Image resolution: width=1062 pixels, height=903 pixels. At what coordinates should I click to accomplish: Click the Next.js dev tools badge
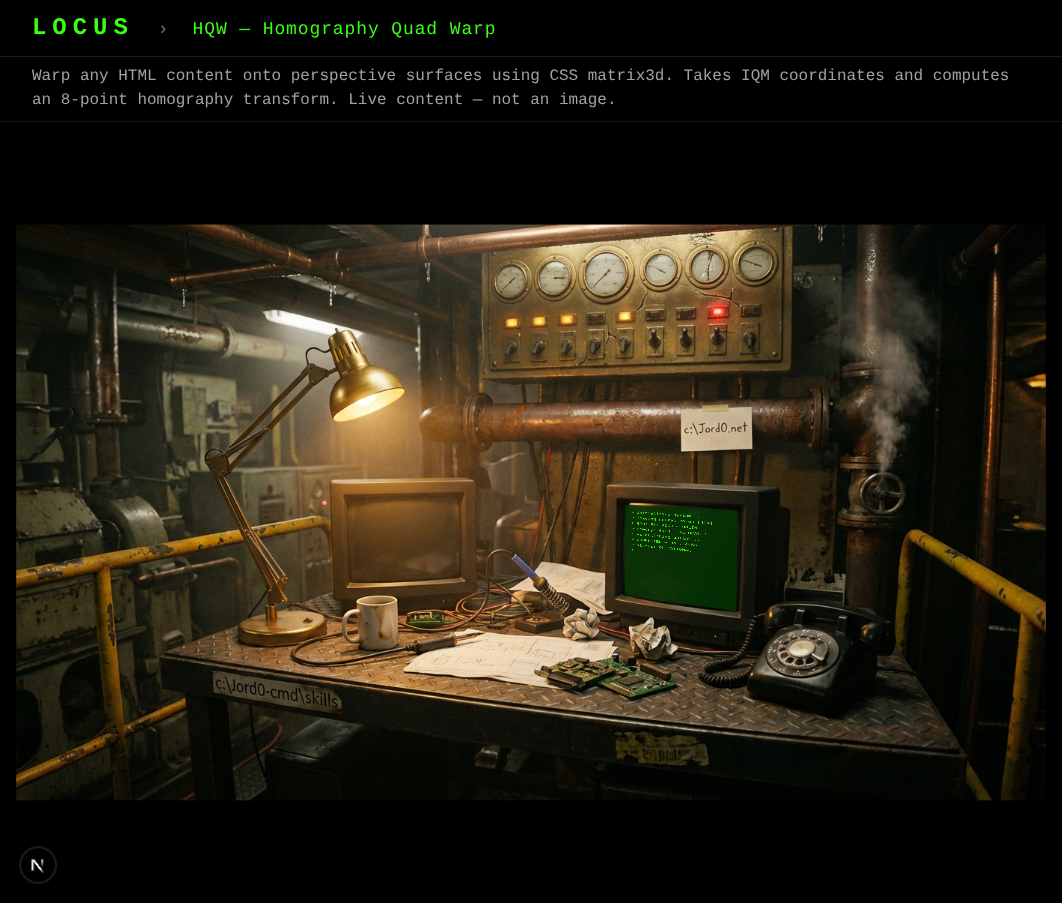click(38, 865)
